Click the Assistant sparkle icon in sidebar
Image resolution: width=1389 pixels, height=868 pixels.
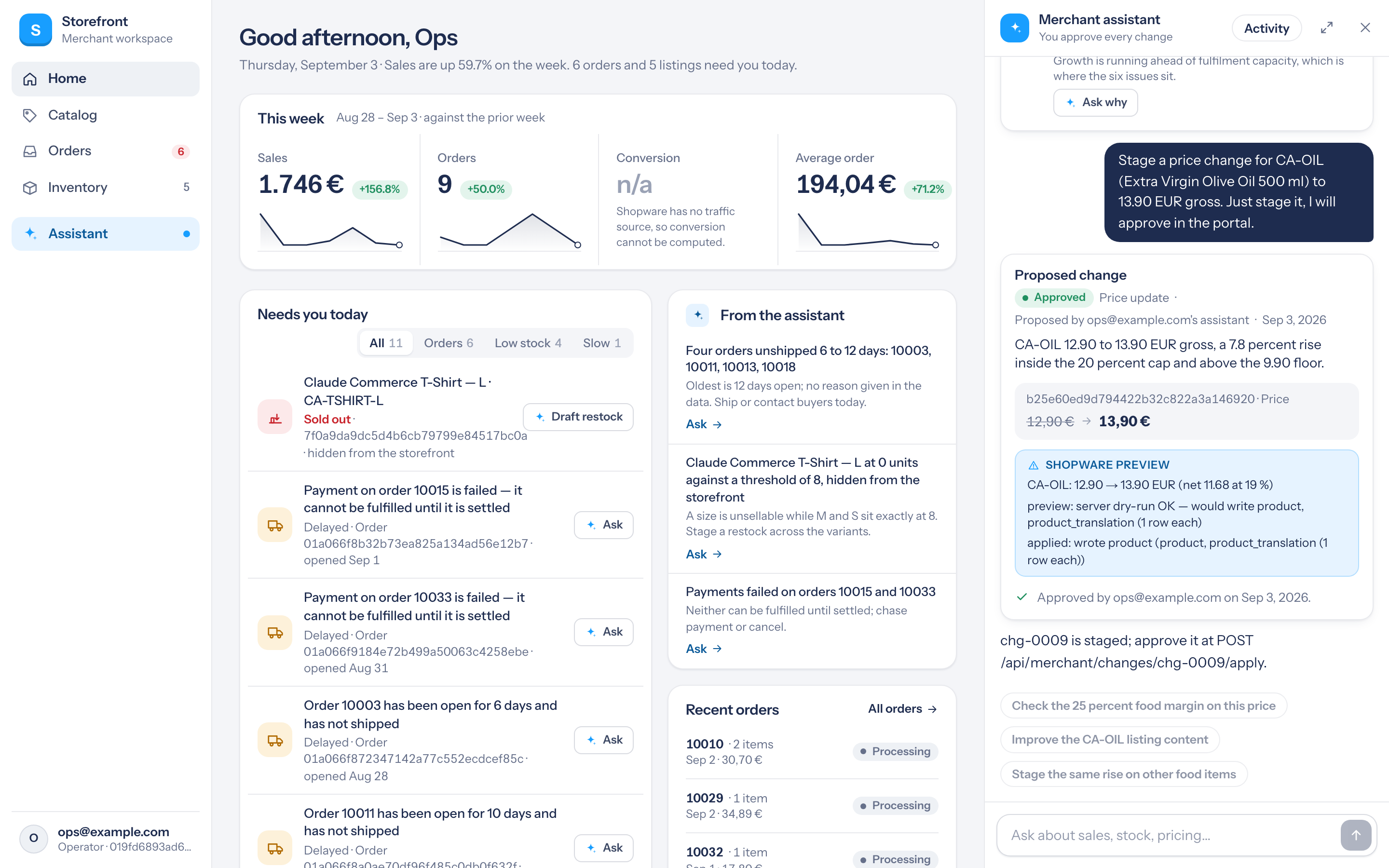tap(31, 234)
